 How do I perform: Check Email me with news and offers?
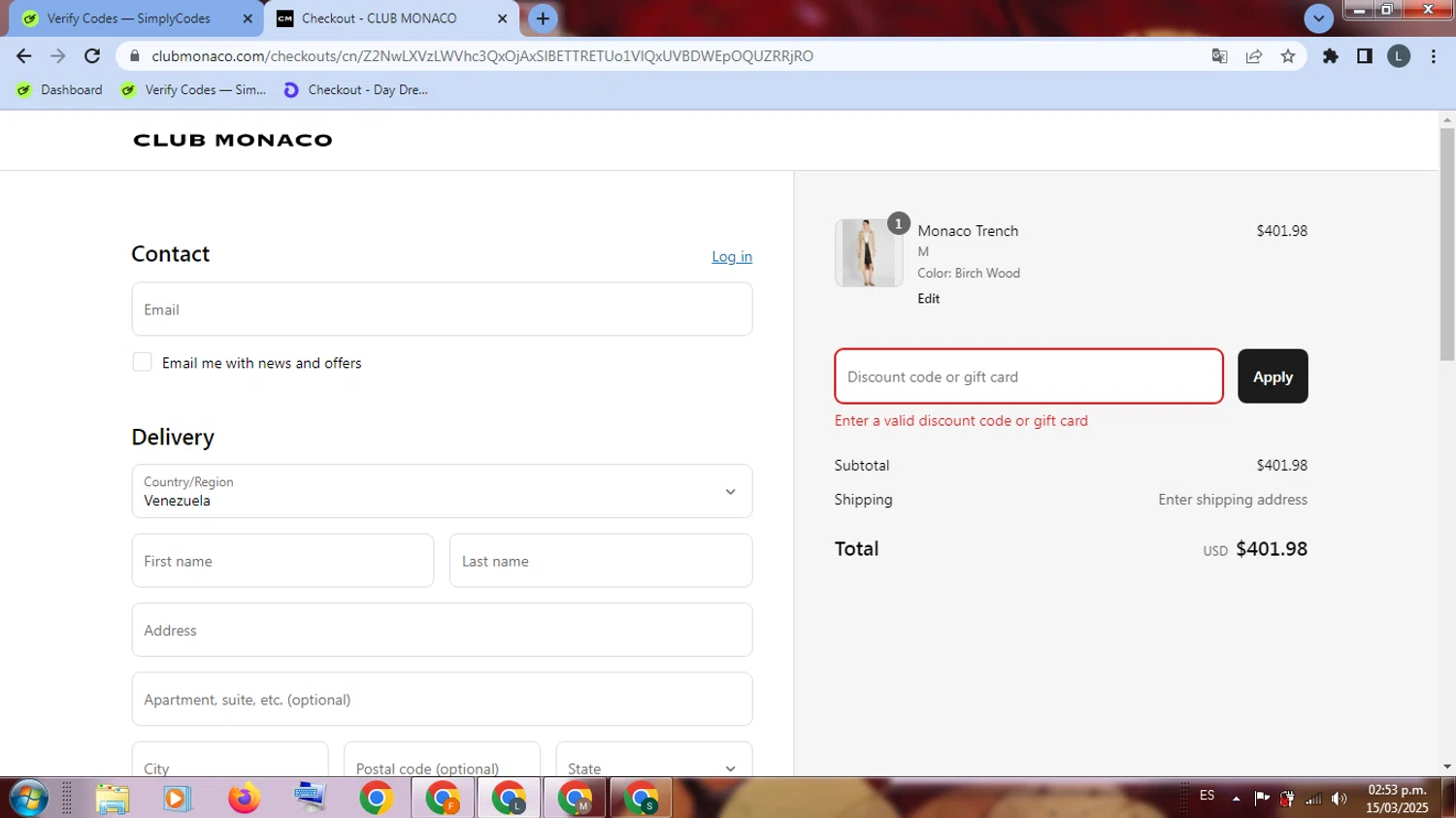tap(142, 362)
